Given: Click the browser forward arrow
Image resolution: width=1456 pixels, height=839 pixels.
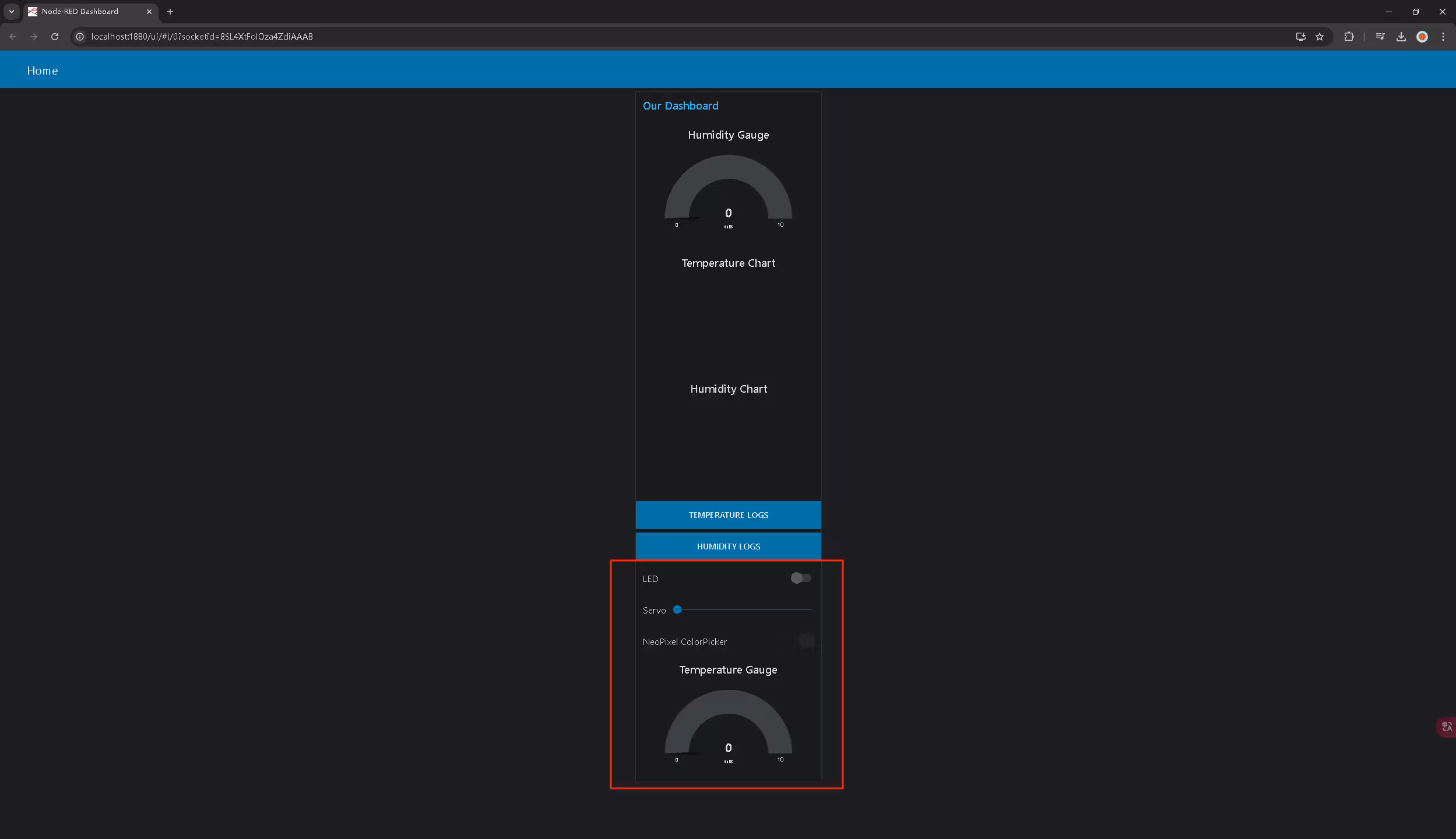Looking at the screenshot, I should pyautogui.click(x=34, y=37).
